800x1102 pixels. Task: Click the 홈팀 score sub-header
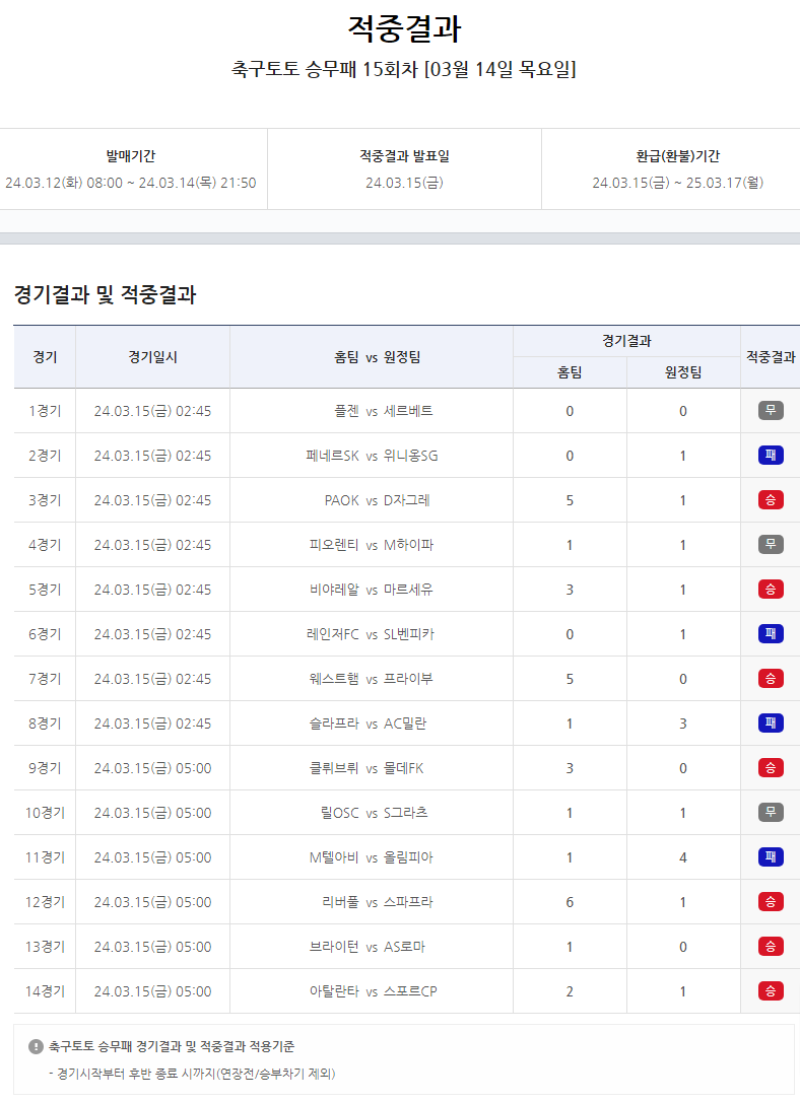coord(569,372)
